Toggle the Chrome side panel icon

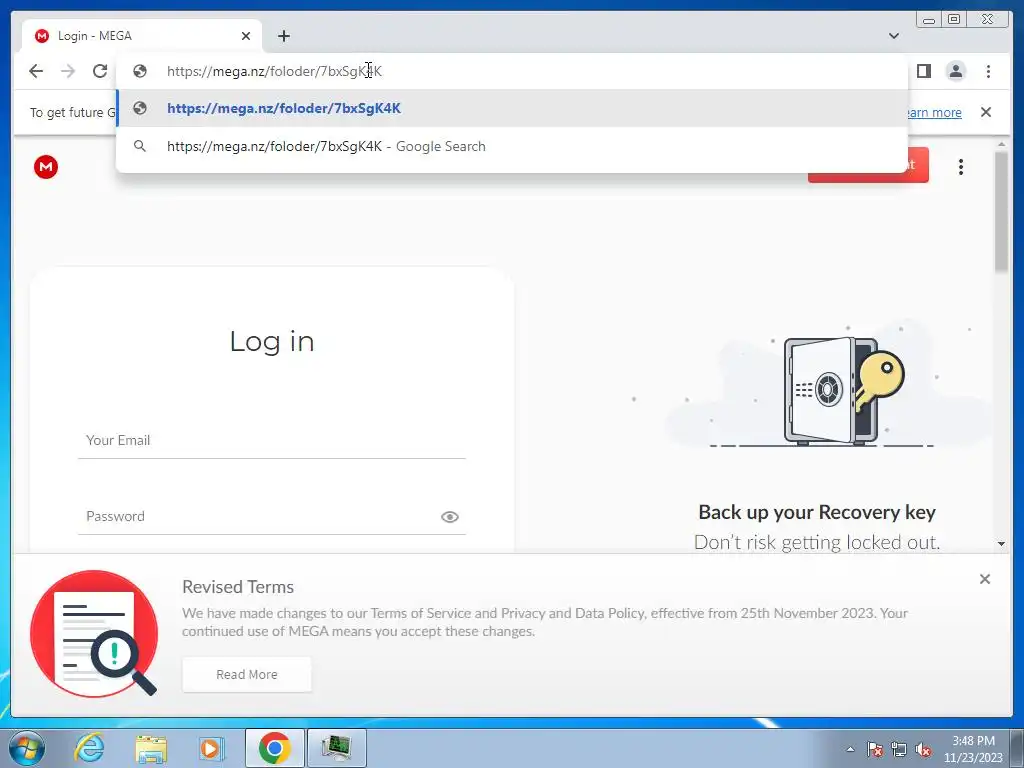coord(923,71)
